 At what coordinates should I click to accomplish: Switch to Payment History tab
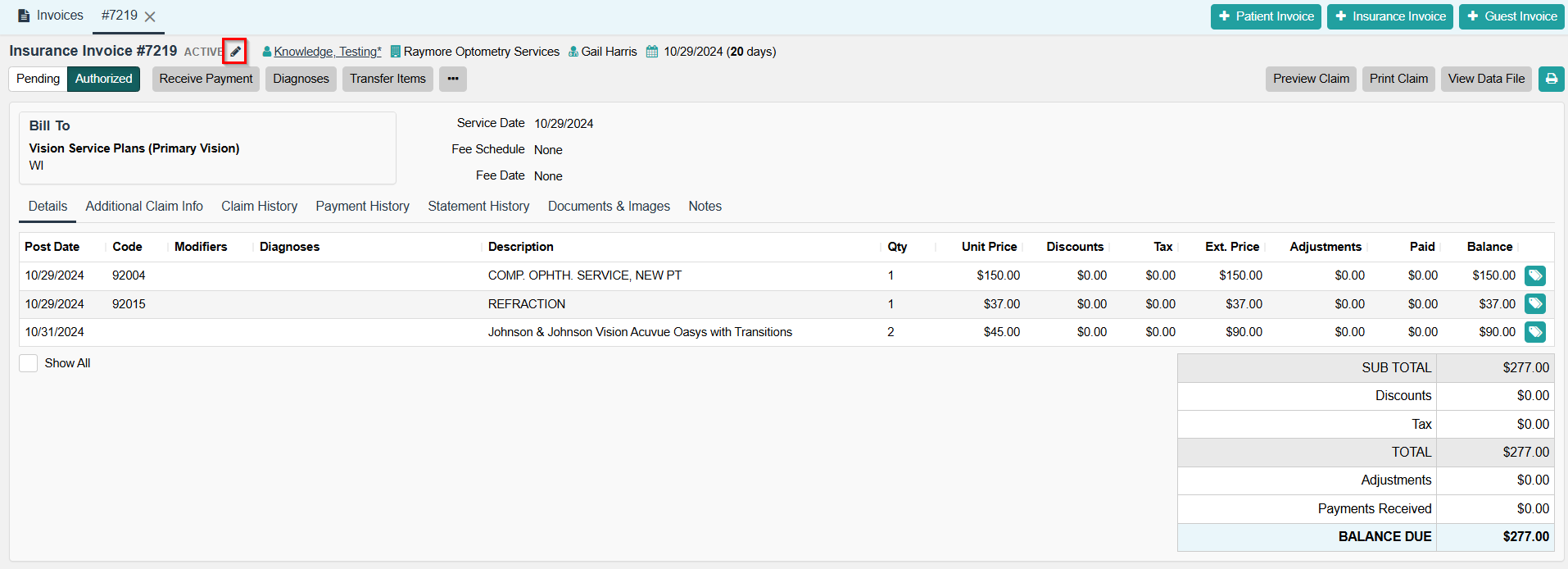click(x=362, y=207)
